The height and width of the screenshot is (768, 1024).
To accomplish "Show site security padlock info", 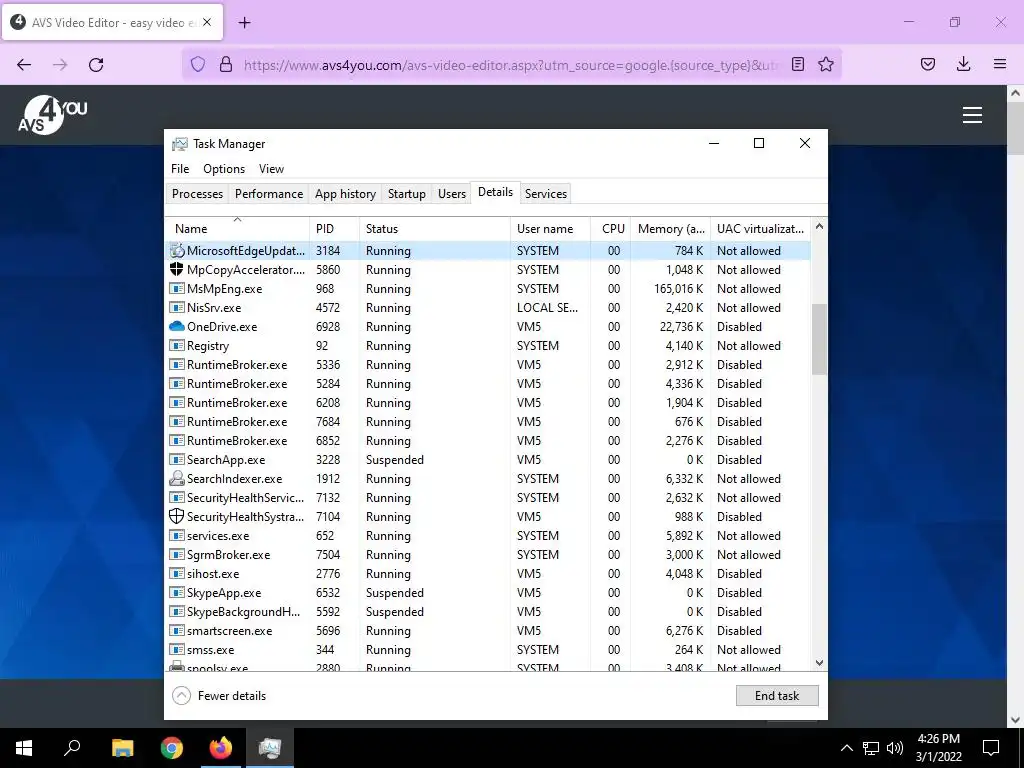I will pos(226,64).
